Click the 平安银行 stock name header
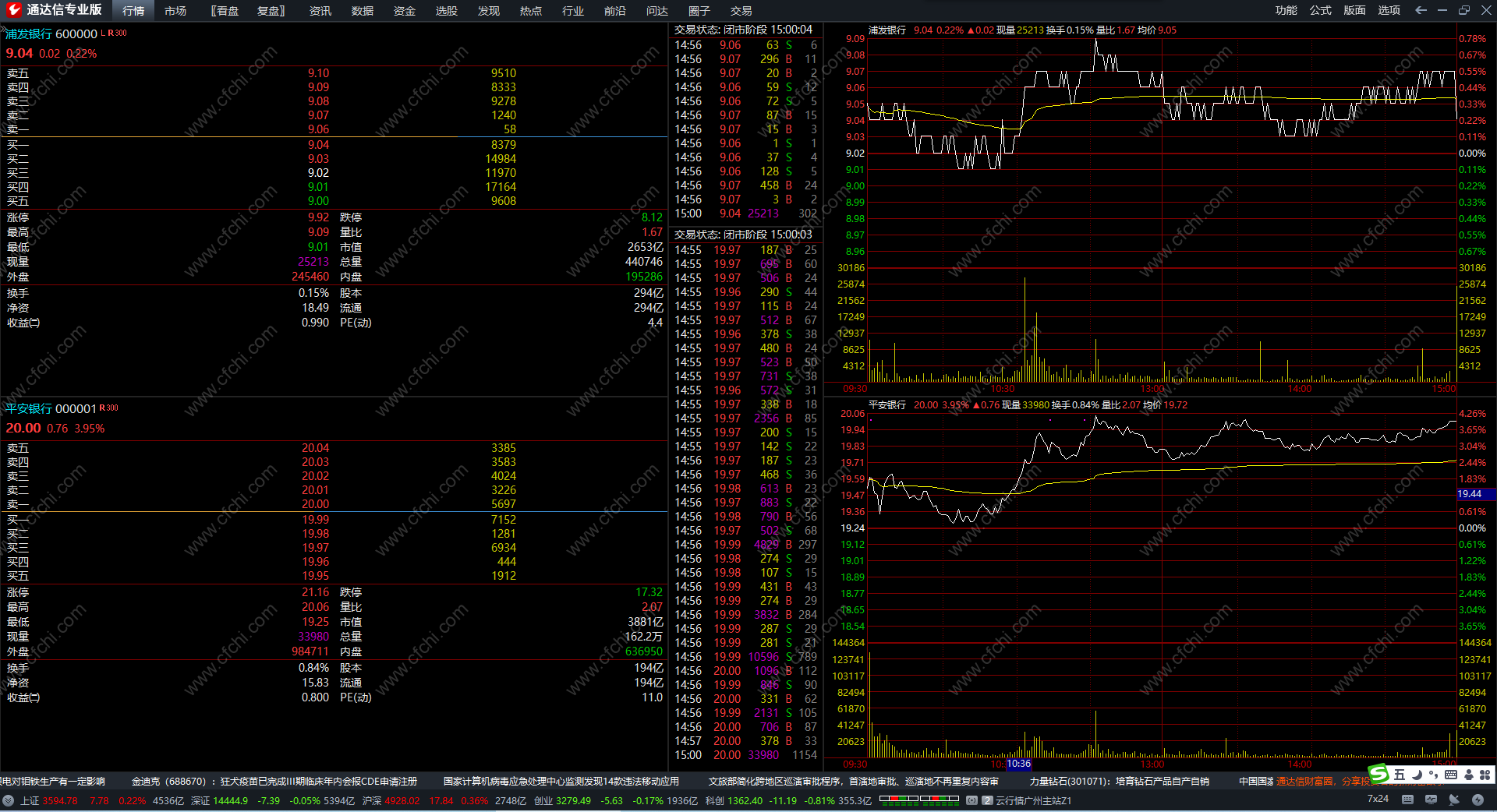Screen dimensions: 1497x812 tap(29, 408)
